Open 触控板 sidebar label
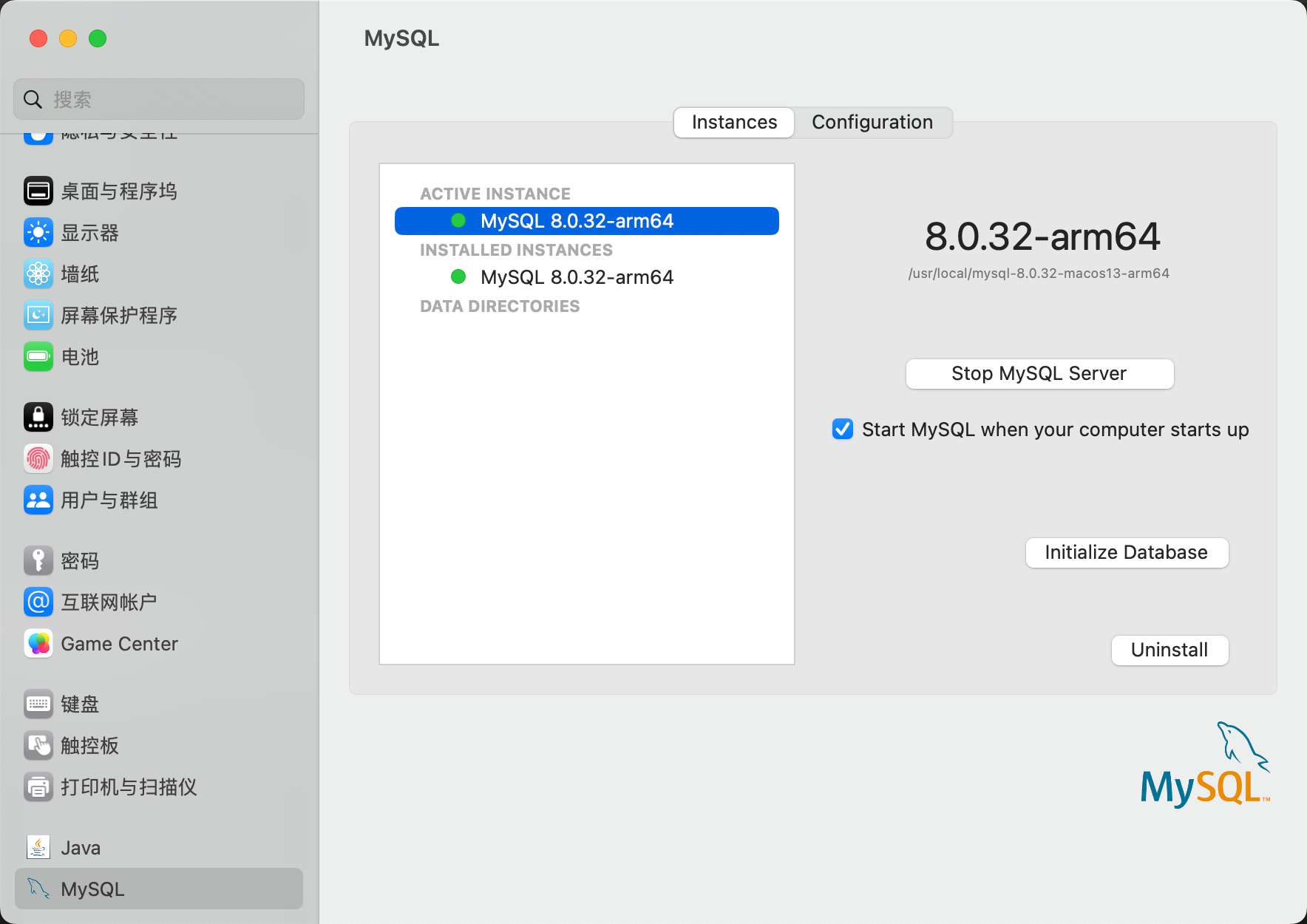This screenshot has width=1307, height=924. [x=89, y=746]
